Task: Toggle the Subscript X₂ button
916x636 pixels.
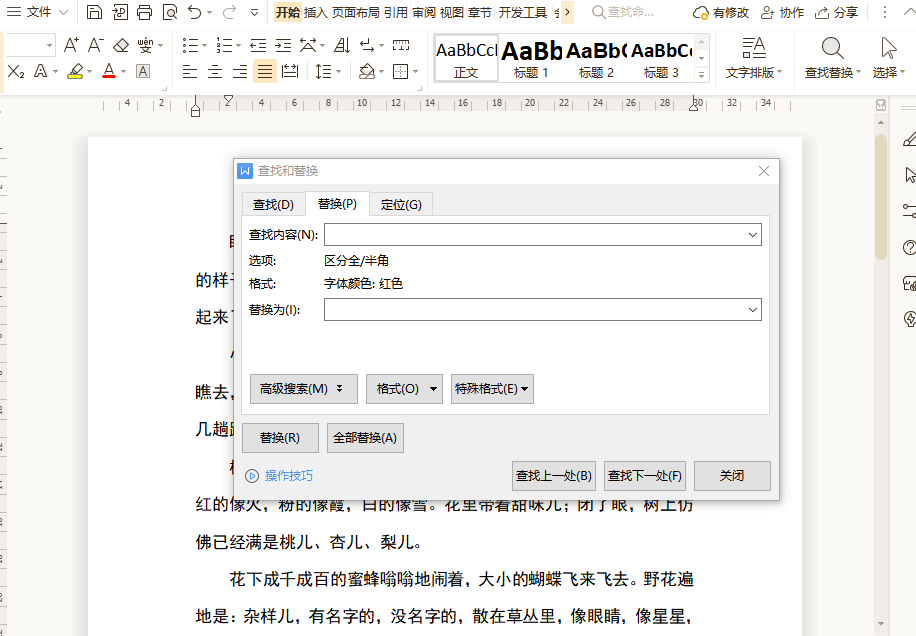Action: click(16, 72)
